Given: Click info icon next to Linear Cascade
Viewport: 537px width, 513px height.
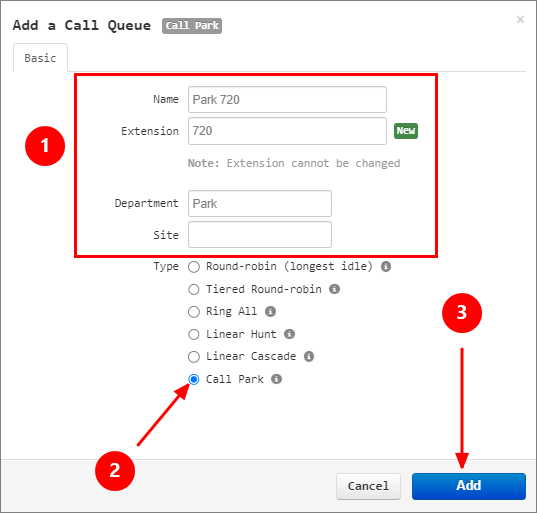Looking at the screenshot, I should (x=309, y=356).
